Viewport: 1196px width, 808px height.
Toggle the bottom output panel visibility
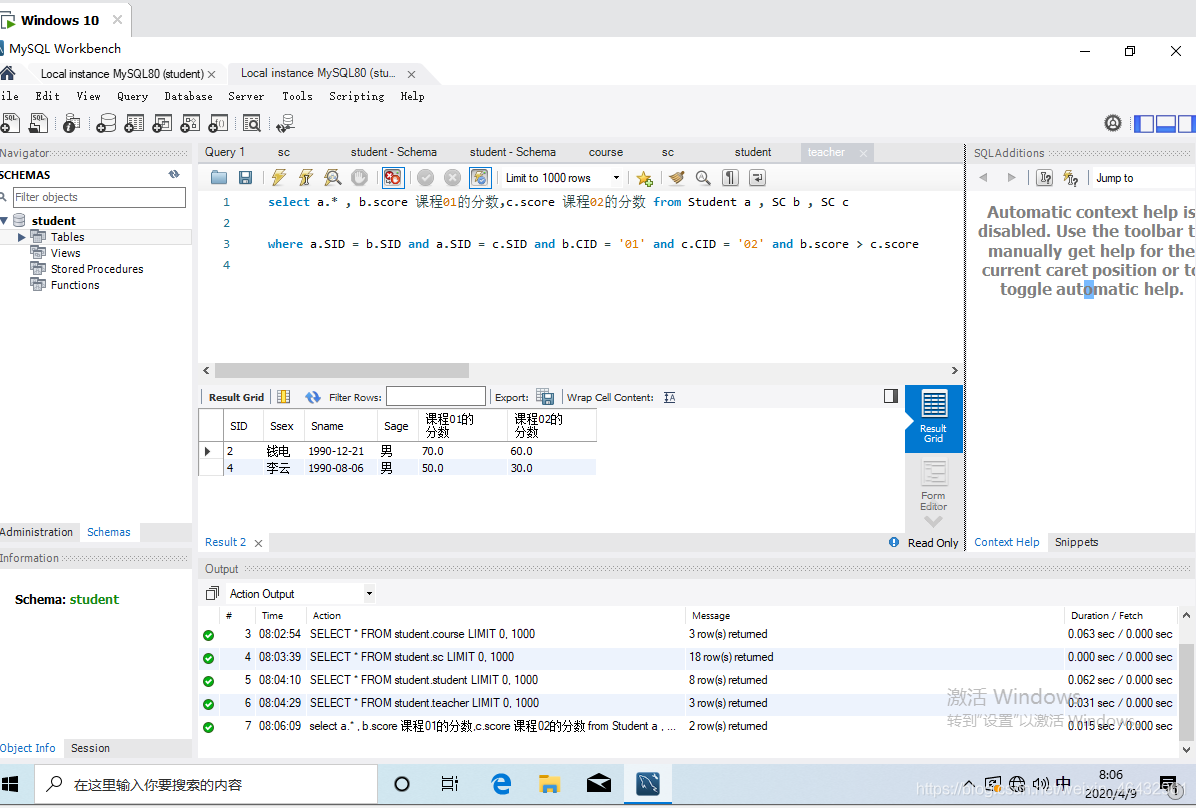coord(1165,124)
